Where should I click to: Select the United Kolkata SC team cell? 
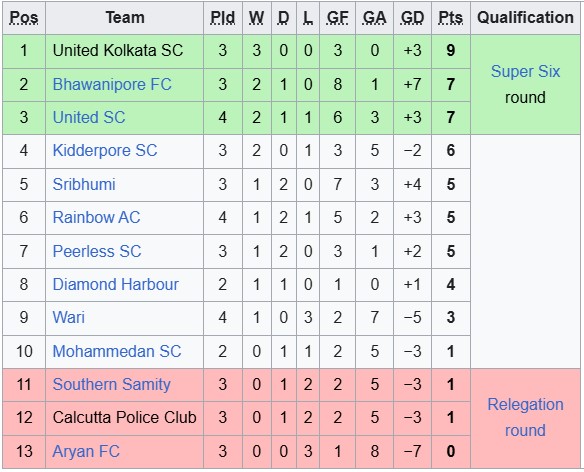(124, 51)
